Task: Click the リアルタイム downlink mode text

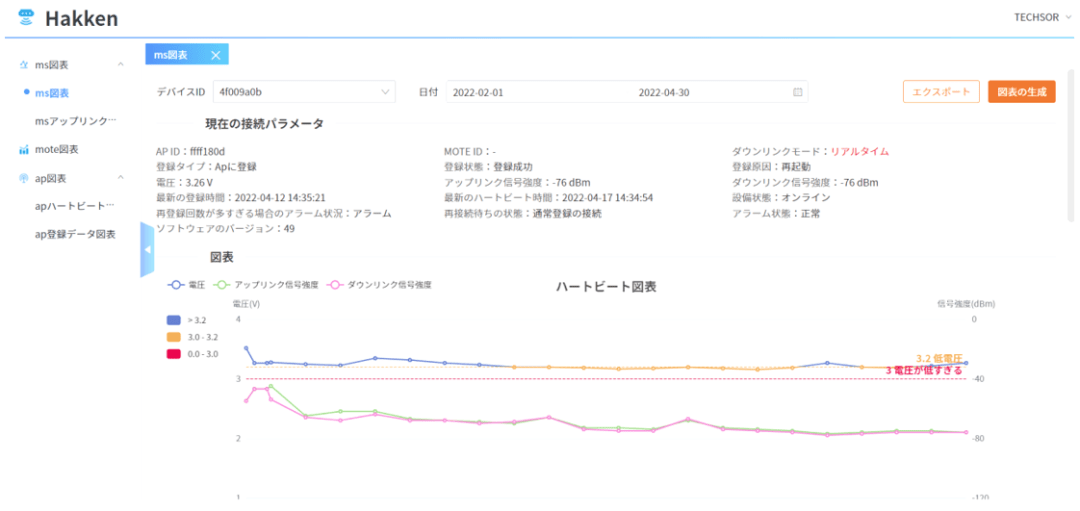Action: [x=860, y=152]
